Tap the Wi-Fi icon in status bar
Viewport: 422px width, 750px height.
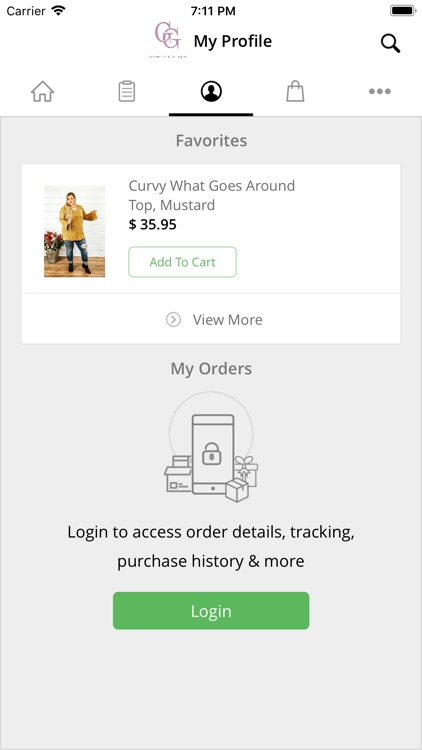coord(59,11)
